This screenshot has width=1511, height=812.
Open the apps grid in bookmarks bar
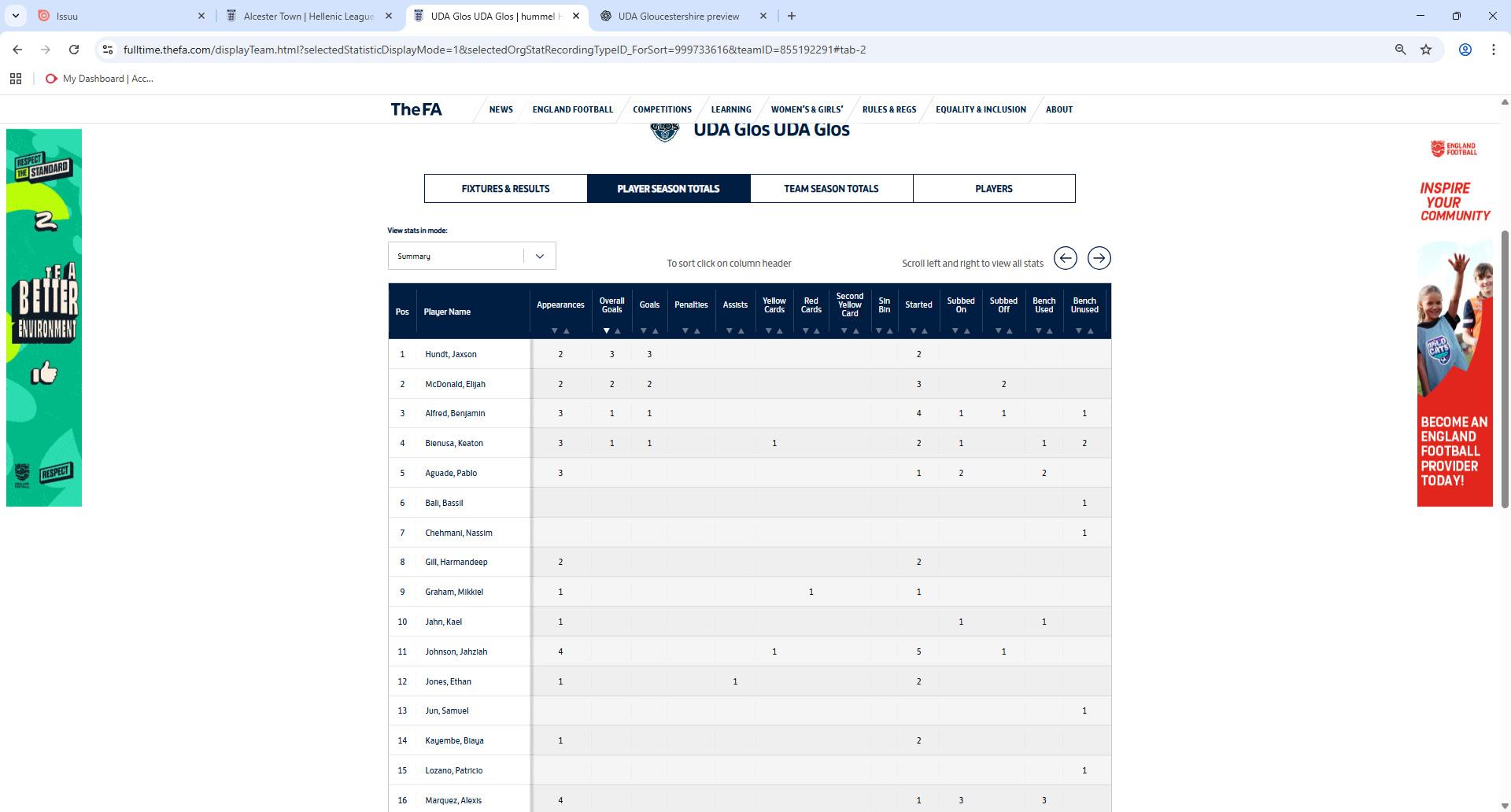pos(16,79)
